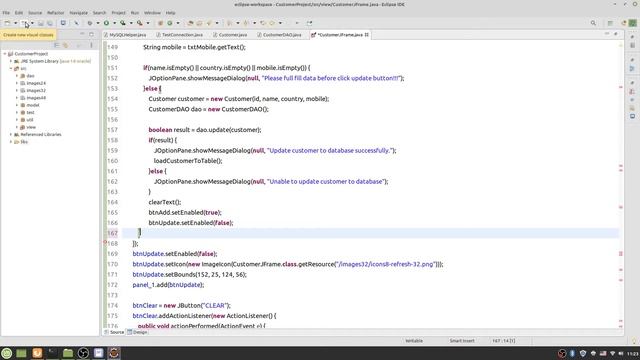Click the New Java Class green icon
640x360 pixels.
[x=170, y=23]
